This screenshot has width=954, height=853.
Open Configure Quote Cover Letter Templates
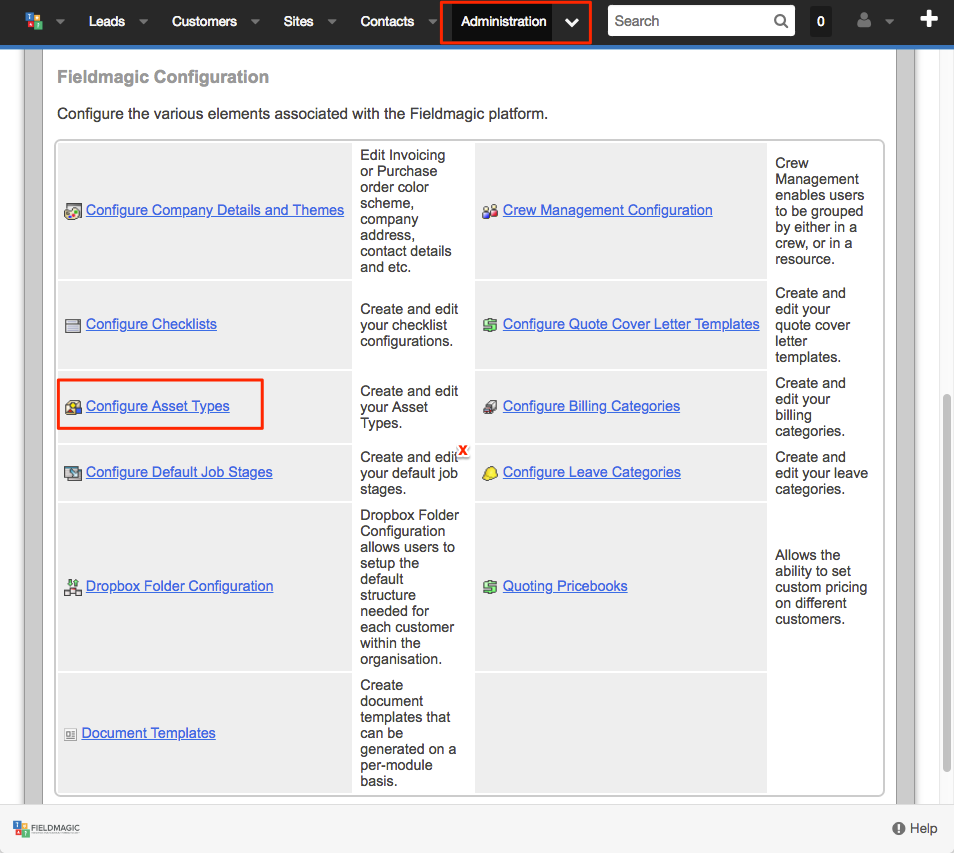coord(631,324)
